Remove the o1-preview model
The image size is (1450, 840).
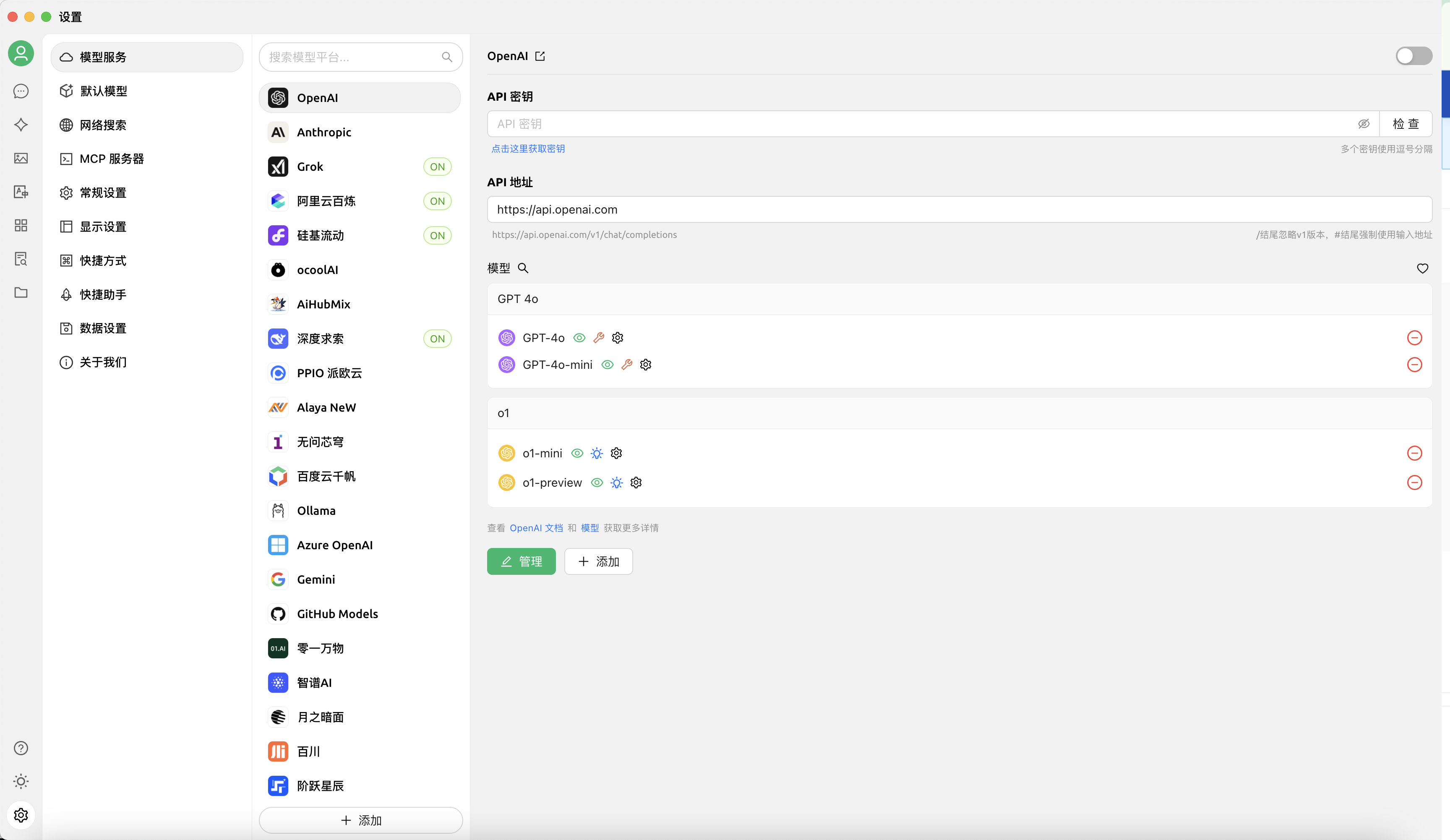tap(1414, 483)
